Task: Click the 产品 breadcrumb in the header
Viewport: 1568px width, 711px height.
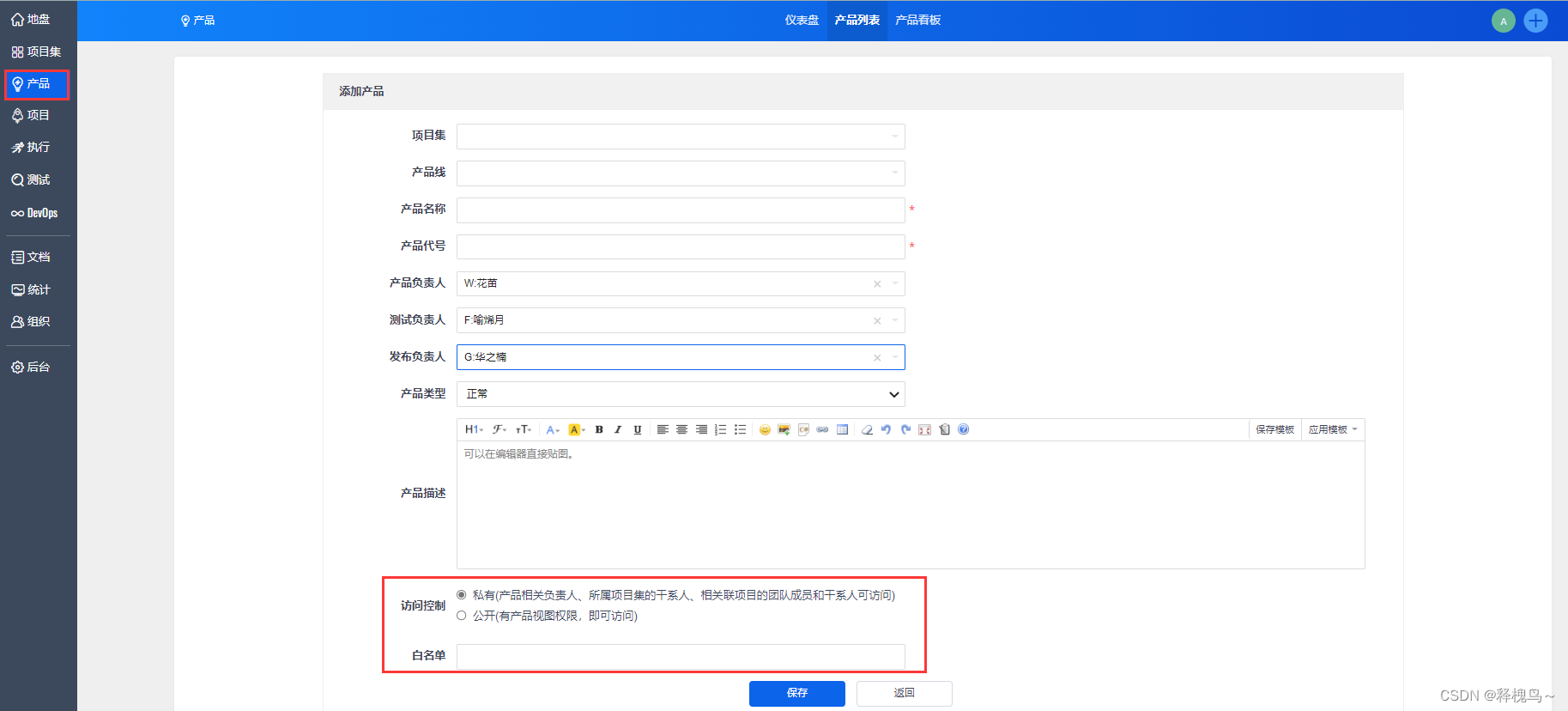Action: (x=198, y=21)
